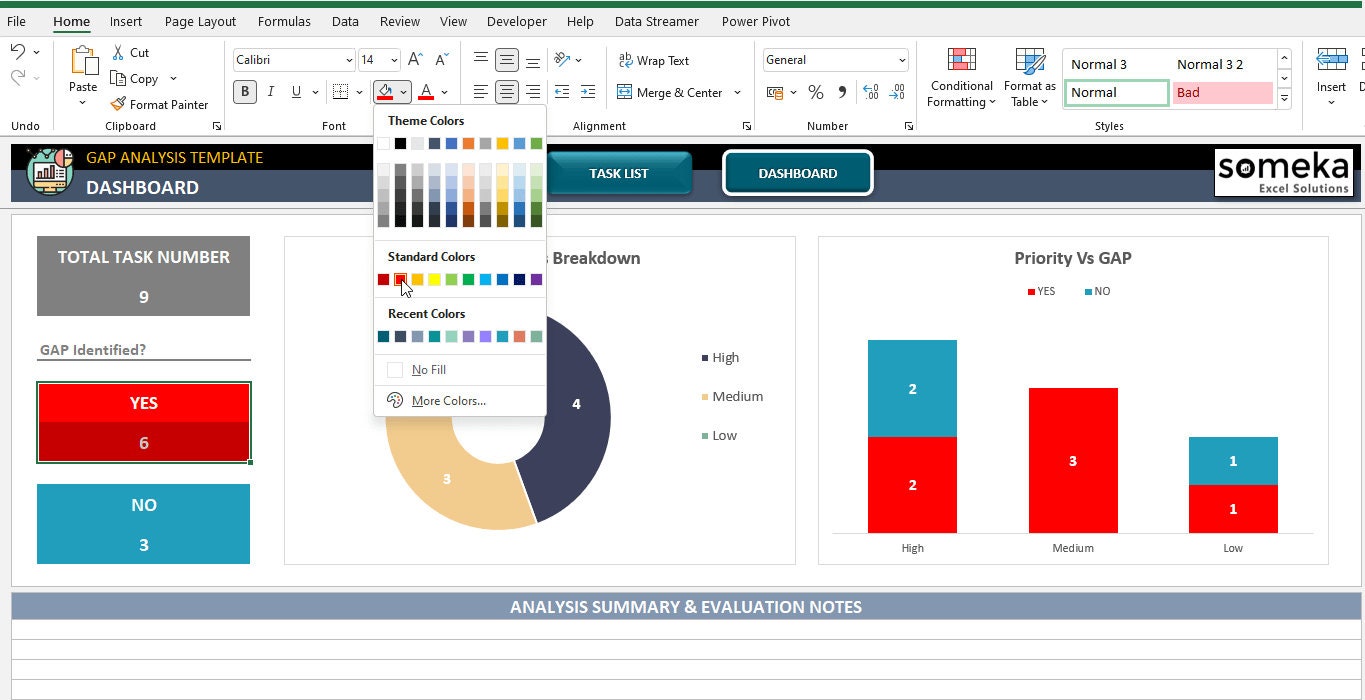Toggle Center horizontal alignment
Viewport: 1365px width, 700px height.
tap(507, 92)
